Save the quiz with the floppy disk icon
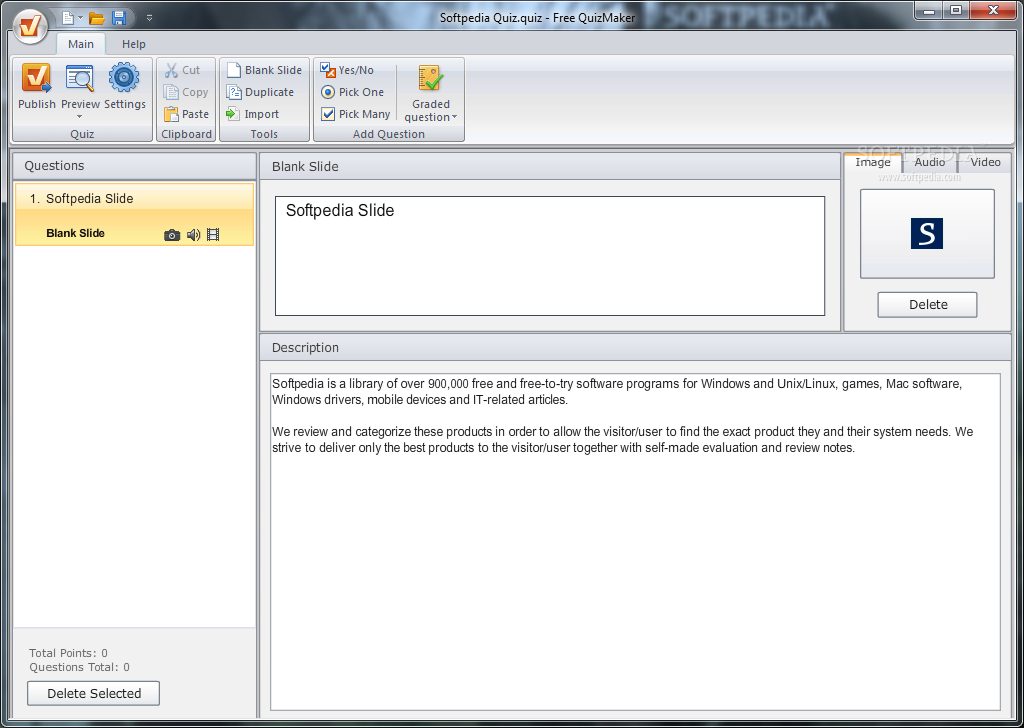1024x728 pixels. click(x=119, y=18)
